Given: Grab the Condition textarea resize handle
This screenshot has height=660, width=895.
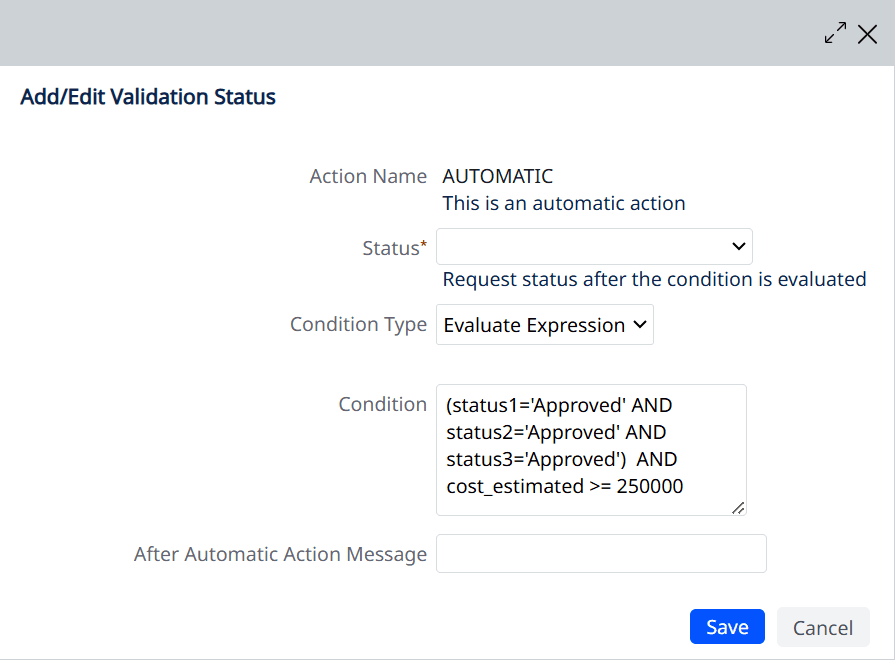Looking at the screenshot, I should pyautogui.click(x=738, y=508).
